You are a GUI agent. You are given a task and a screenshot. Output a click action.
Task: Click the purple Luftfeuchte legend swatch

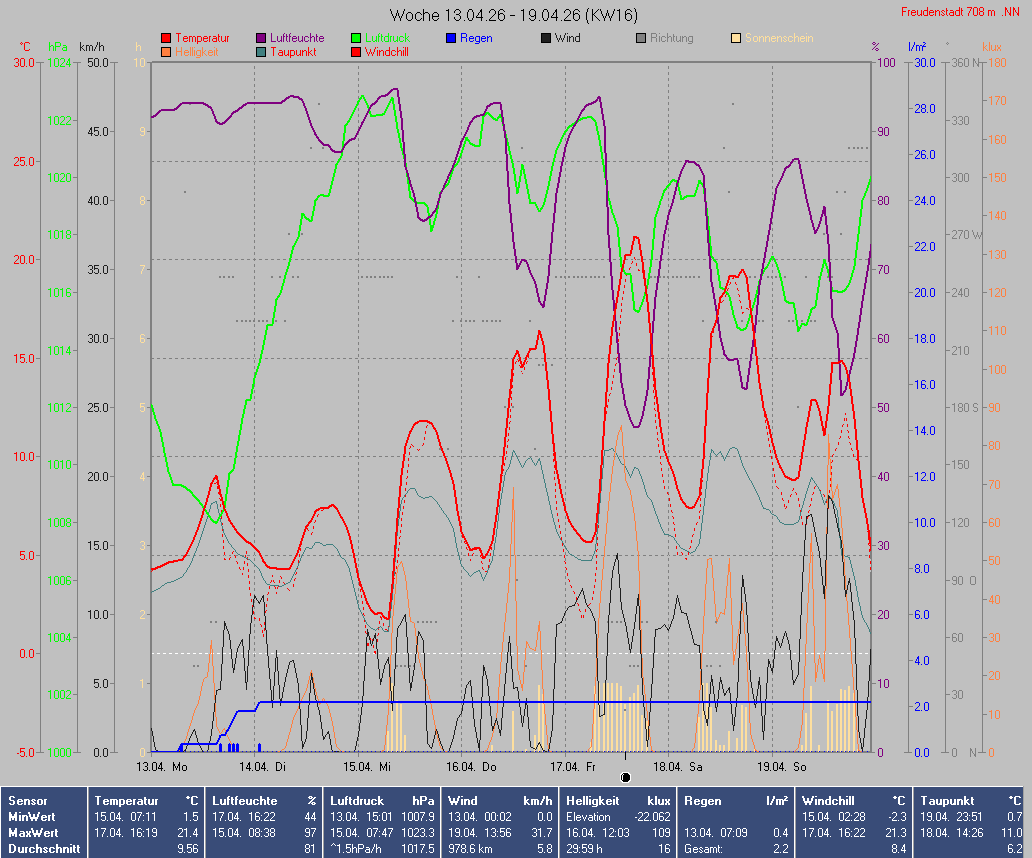(x=261, y=39)
